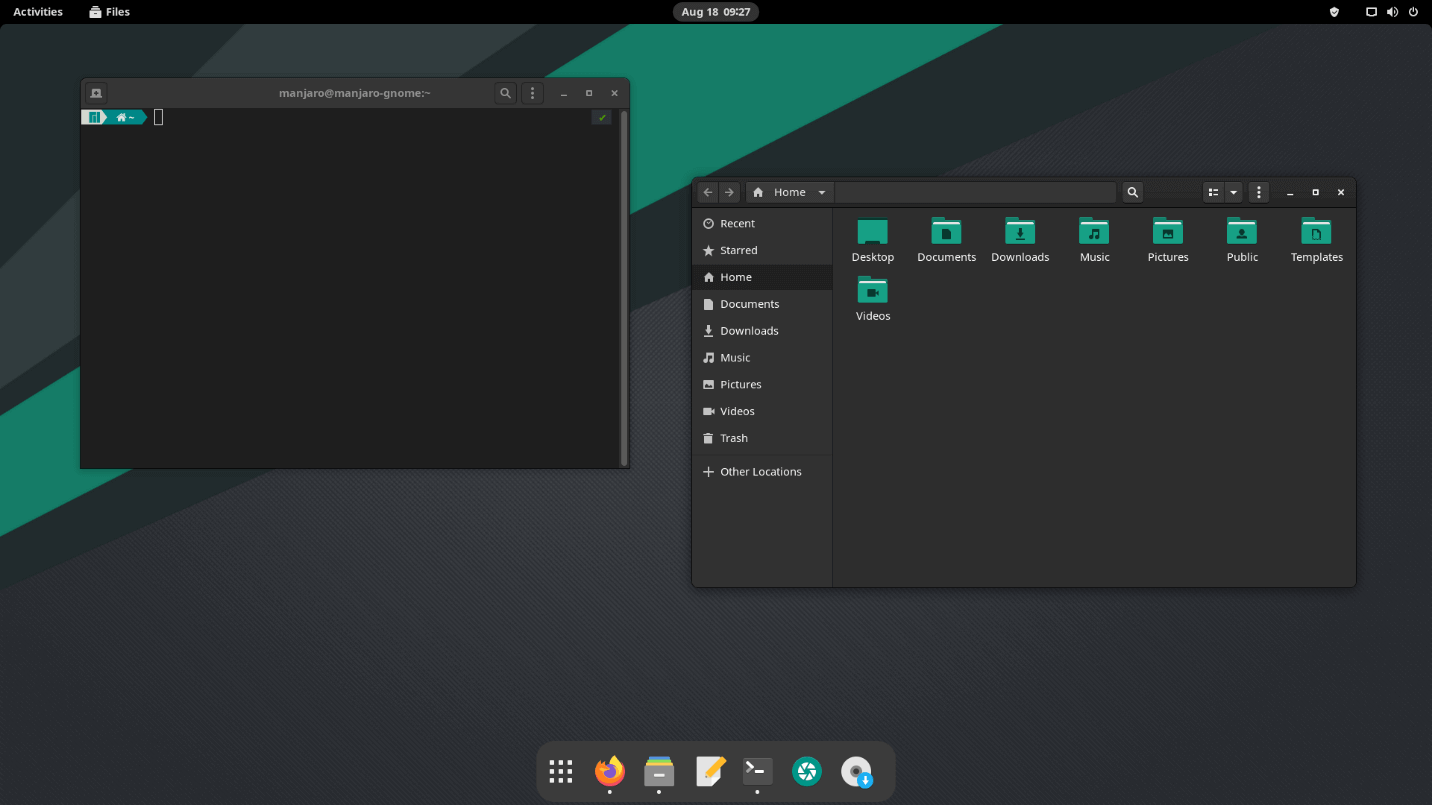Click the disc installer icon in dock

tap(857, 771)
